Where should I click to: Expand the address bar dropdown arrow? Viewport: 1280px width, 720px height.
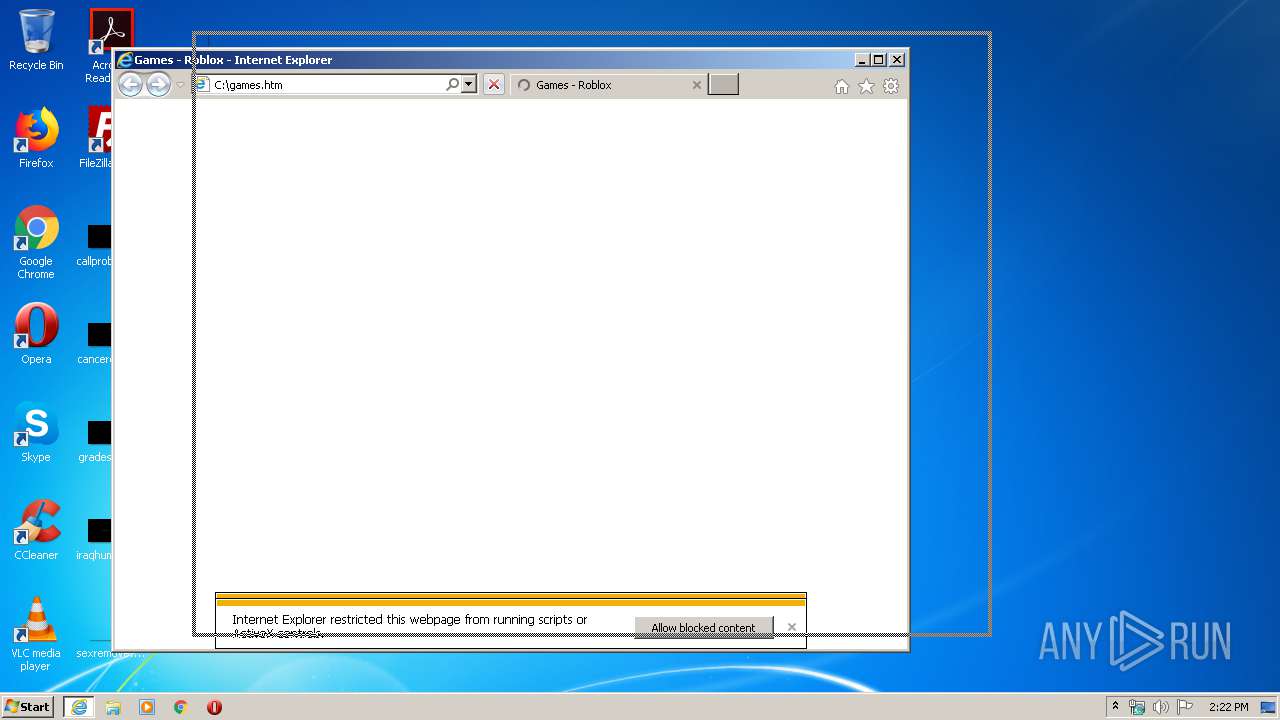[x=468, y=85]
